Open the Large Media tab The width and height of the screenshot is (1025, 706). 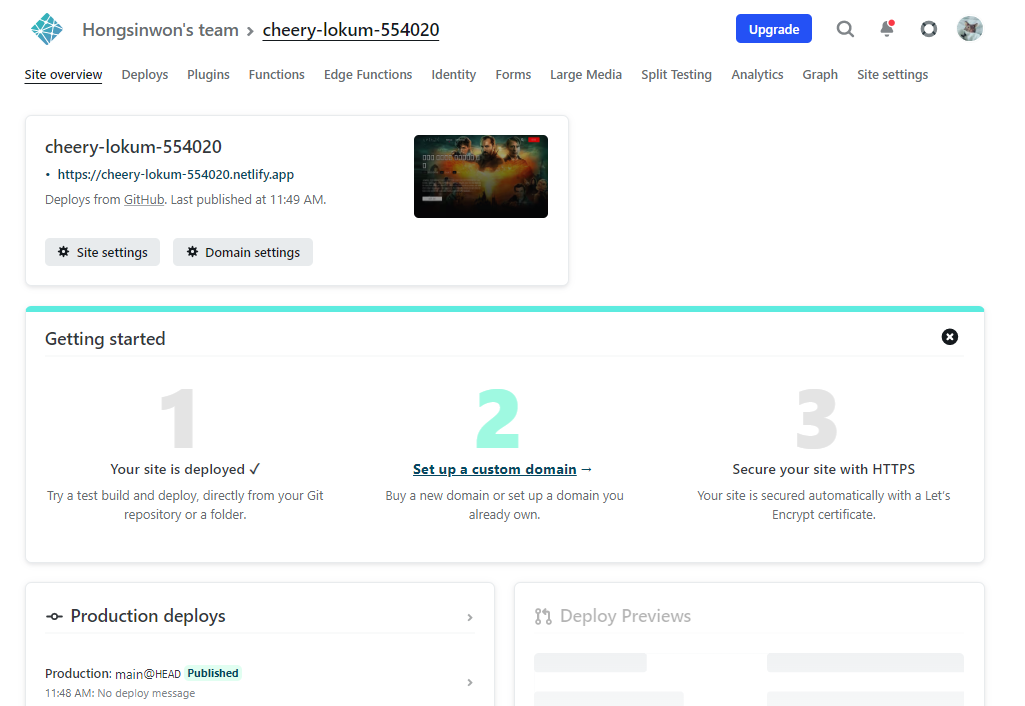pos(586,75)
